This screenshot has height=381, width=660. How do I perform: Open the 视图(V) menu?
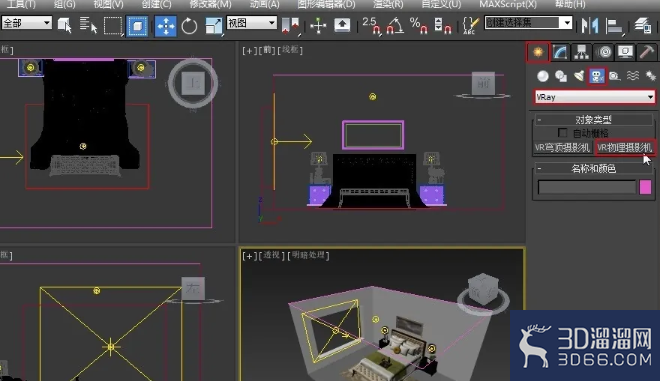pos(108,4)
